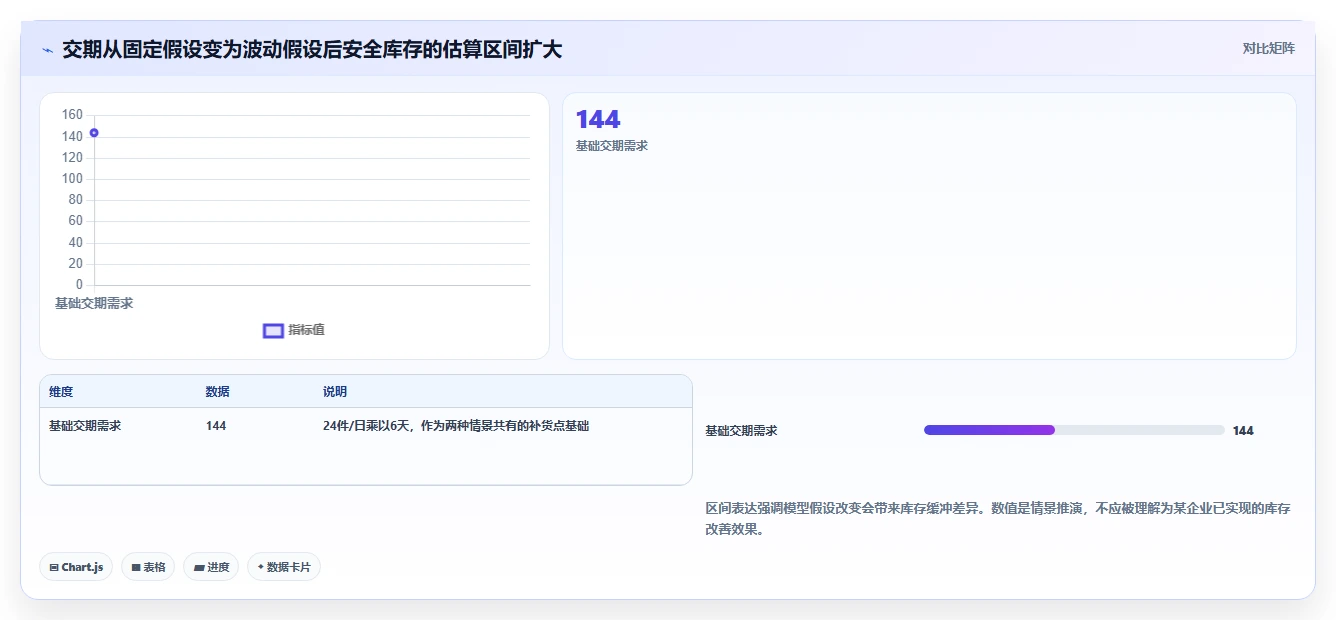Click the 24件/日乘以6天 description cell
1336x620 pixels.
pyautogui.click(x=456, y=426)
